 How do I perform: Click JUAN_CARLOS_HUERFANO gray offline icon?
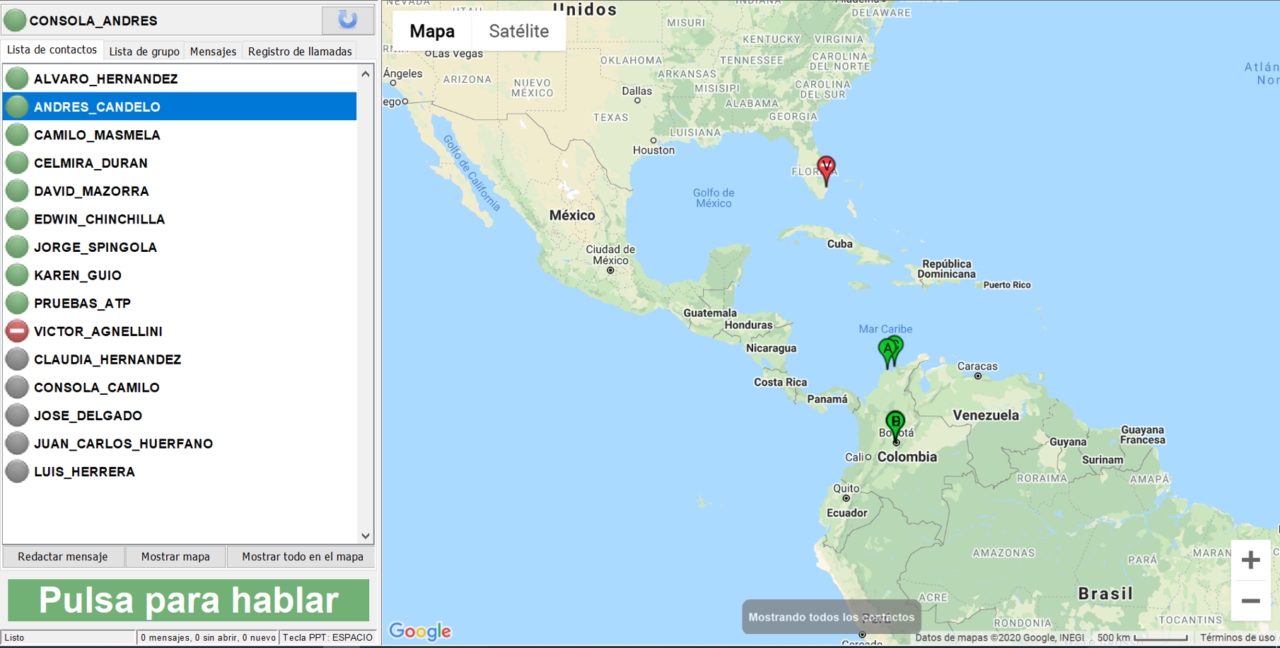tap(17, 443)
